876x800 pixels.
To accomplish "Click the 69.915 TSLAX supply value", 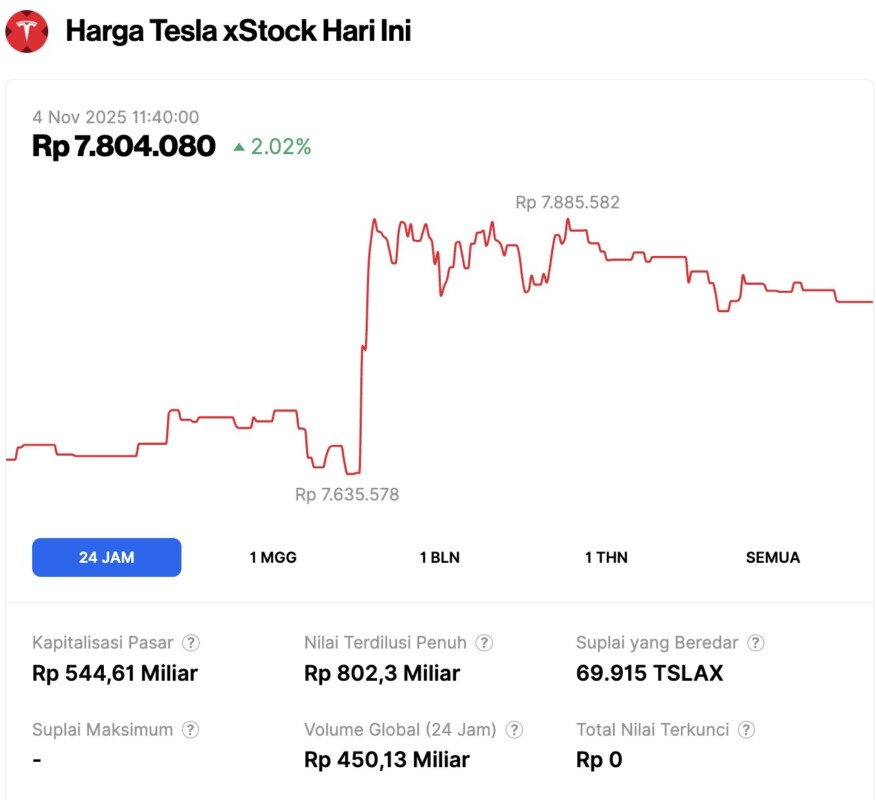I will pyautogui.click(x=650, y=673).
